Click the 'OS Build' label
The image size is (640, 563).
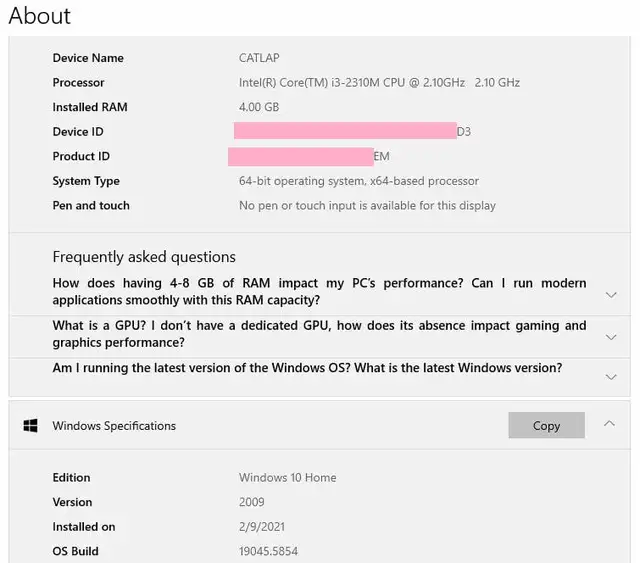coord(75,551)
